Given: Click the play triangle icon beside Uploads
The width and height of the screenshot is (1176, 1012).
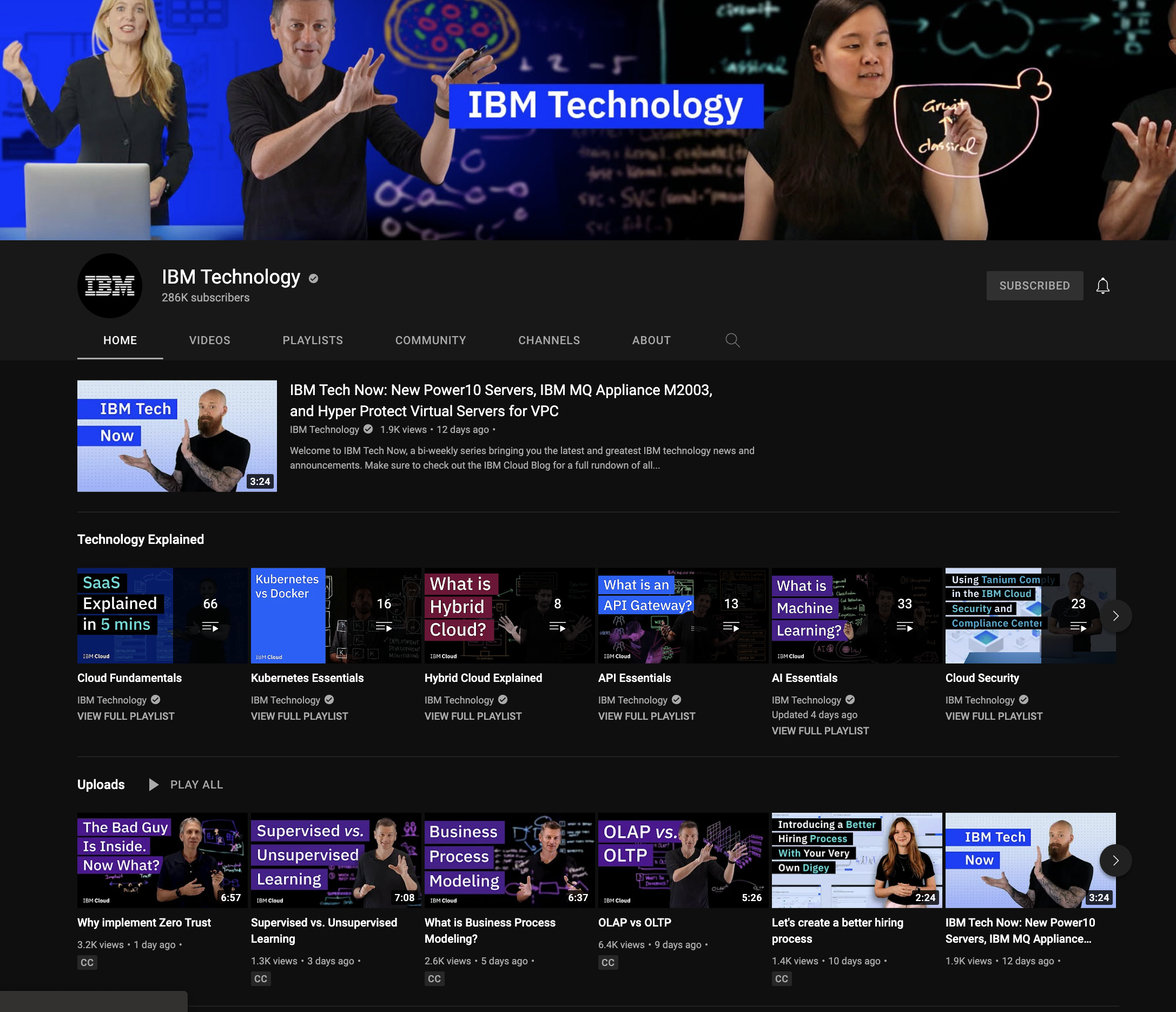Looking at the screenshot, I should pos(153,785).
